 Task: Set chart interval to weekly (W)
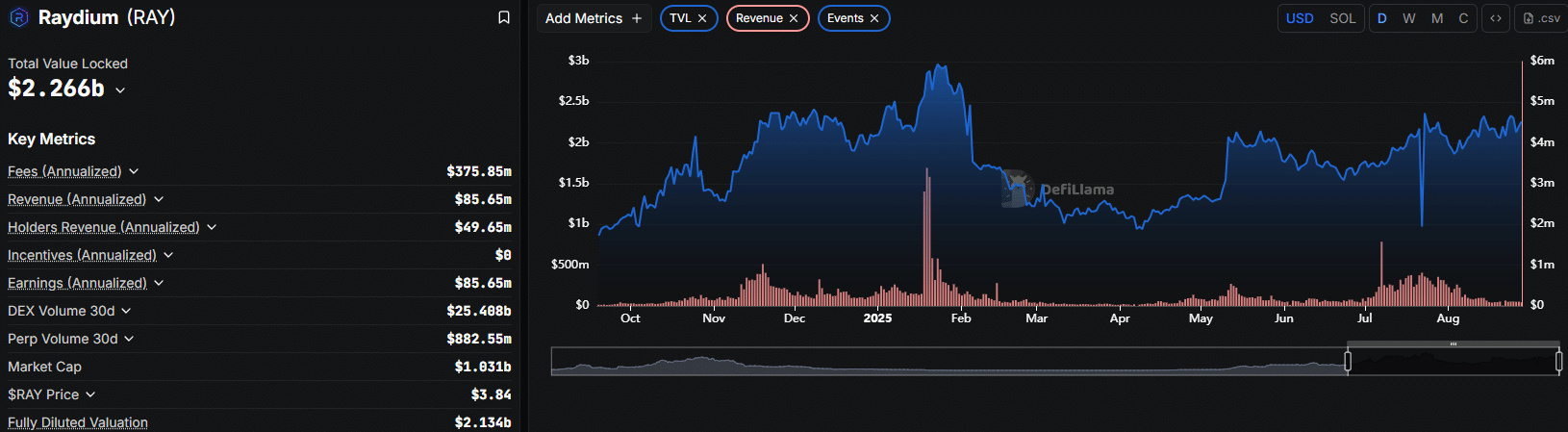[1408, 18]
